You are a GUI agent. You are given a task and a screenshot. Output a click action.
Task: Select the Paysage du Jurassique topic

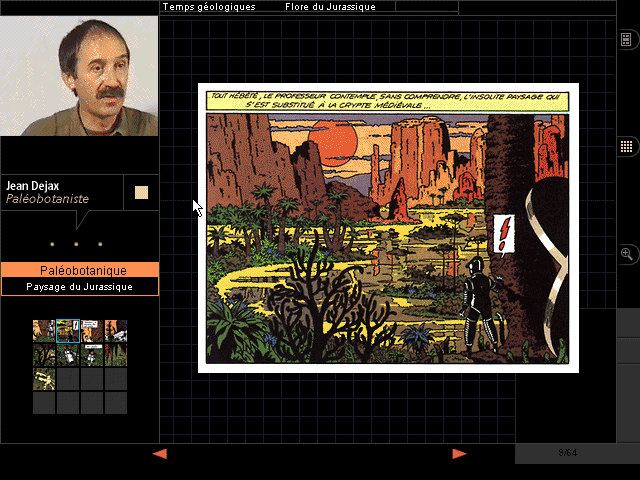tap(80, 287)
